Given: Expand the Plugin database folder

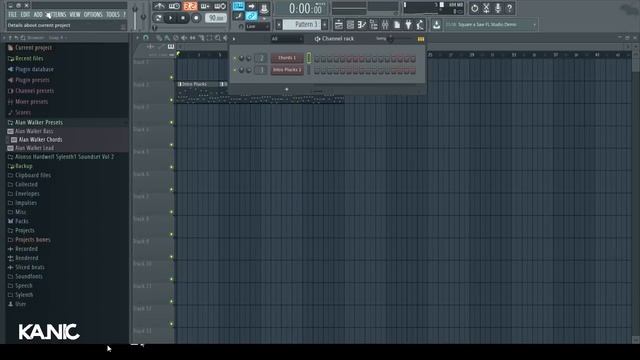Looking at the screenshot, I should [x=34, y=69].
